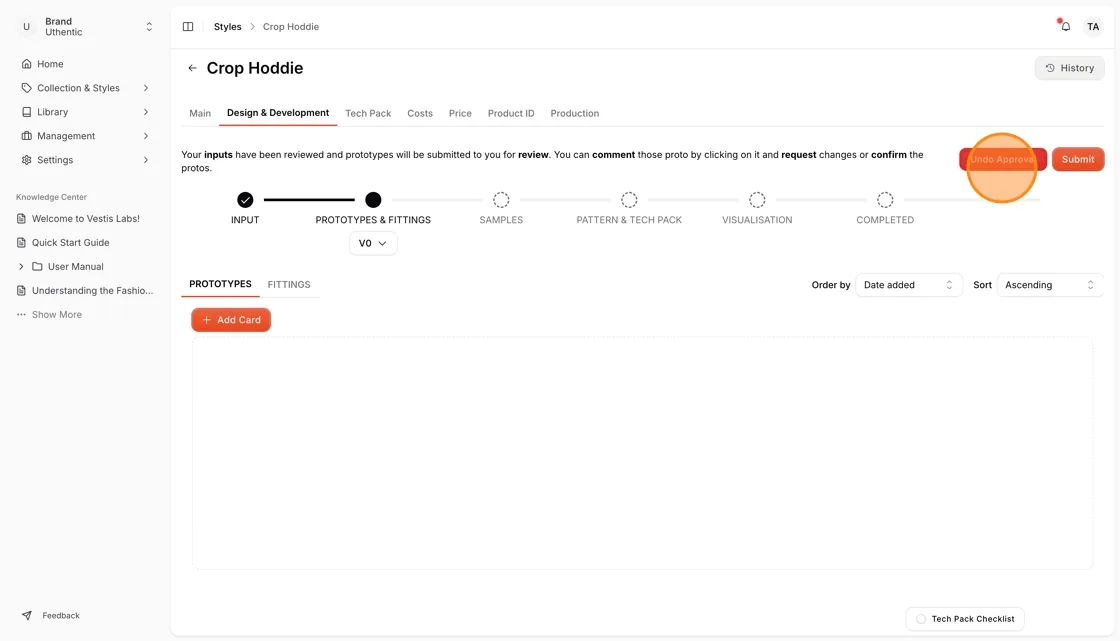This screenshot has height=641, width=1120.
Task: Switch to the Tech Pack tab
Action: pyautogui.click(x=368, y=113)
